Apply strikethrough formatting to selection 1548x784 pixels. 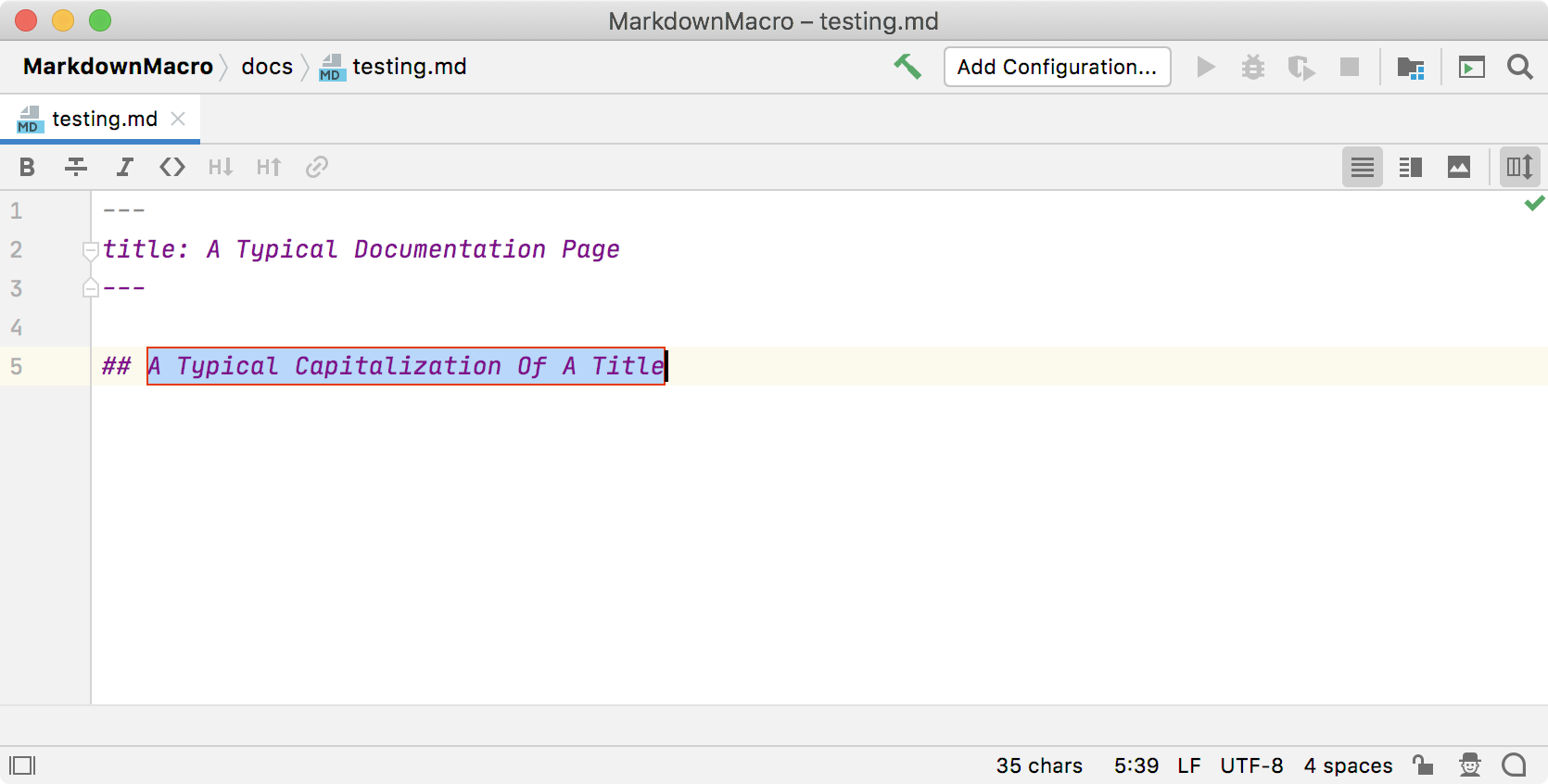(x=76, y=167)
